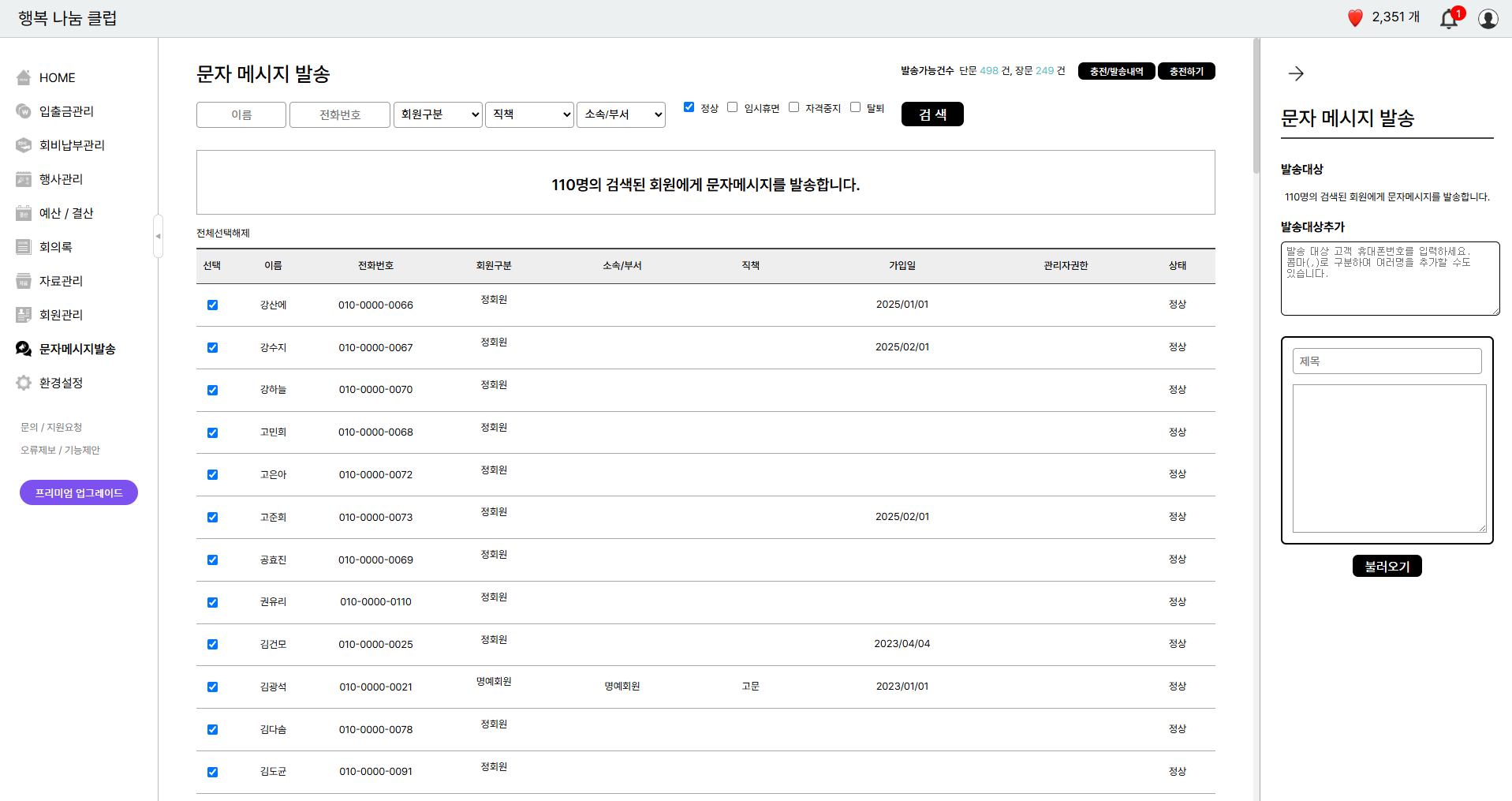Image resolution: width=1512 pixels, height=801 pixels.
Task: Open 환경설정 gear icon in sidebar
Action: (x=24, y=383)
